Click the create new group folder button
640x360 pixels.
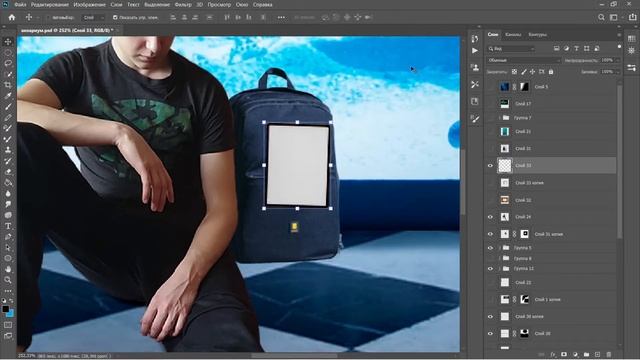click(586, 355)
